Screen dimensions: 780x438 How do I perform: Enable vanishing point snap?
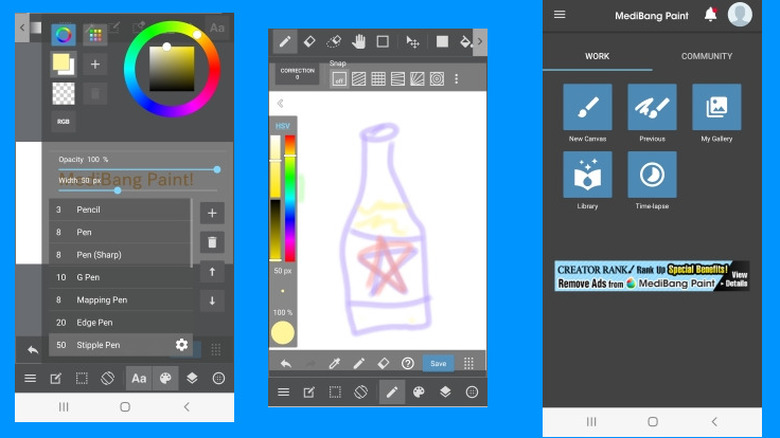(x=397, y=79)
